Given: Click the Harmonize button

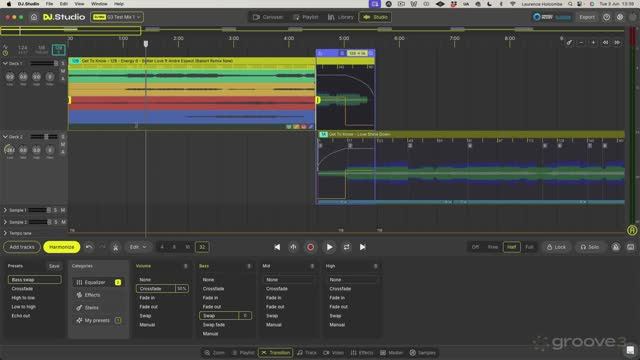Looking at the screenshot, I should point(62,247).
